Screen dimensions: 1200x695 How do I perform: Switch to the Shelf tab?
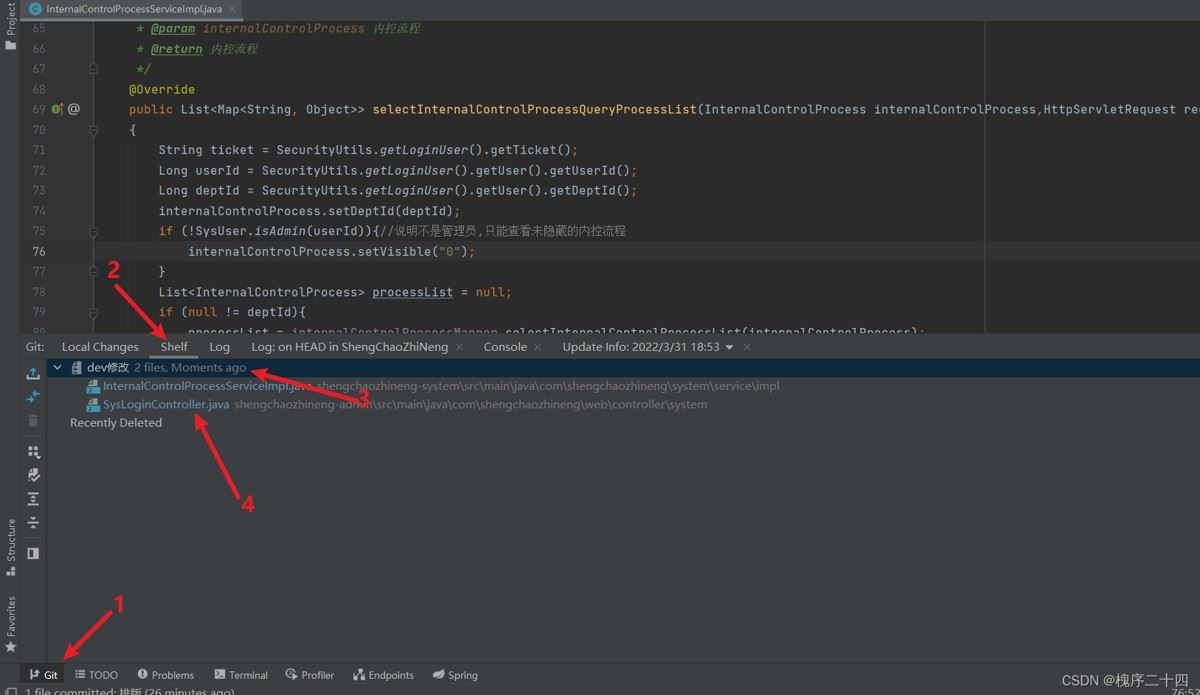174,347
